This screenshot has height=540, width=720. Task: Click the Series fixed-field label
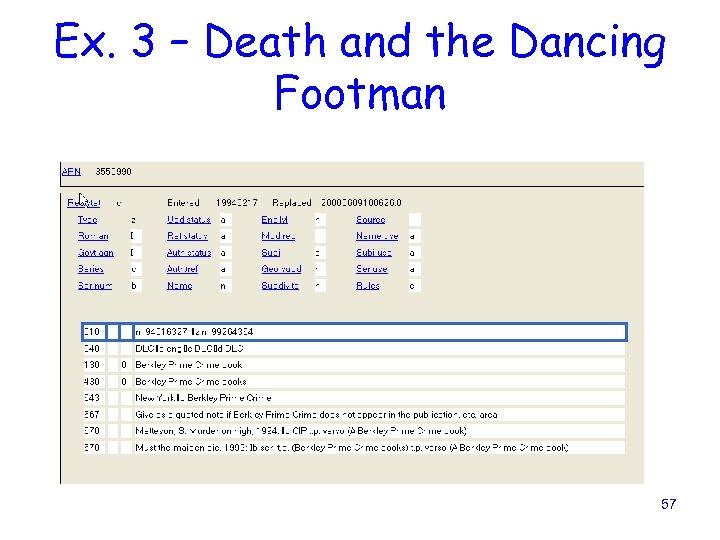pos(90,269)
